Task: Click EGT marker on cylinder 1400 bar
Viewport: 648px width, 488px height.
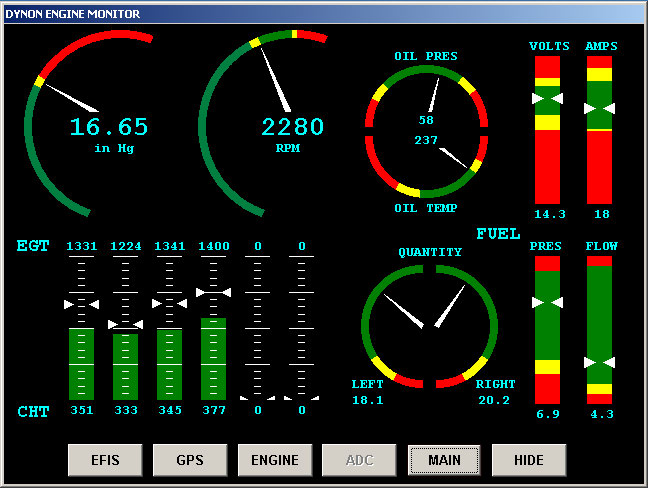Action: click(x=213, y=293)
